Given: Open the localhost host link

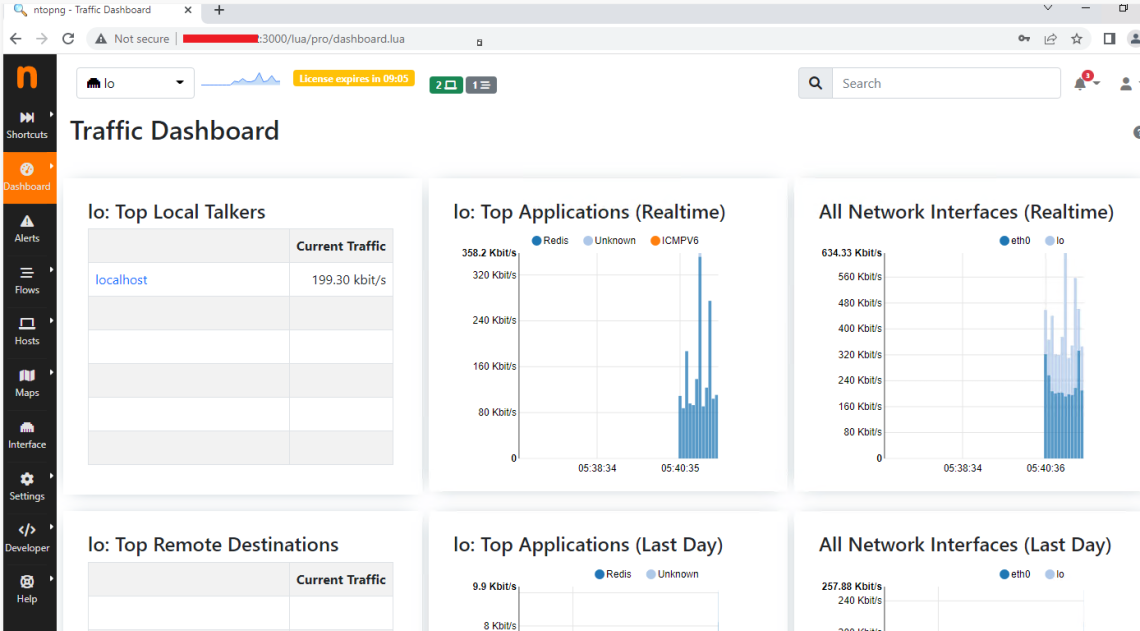Looking at the screenshot, I should point(121,280).
